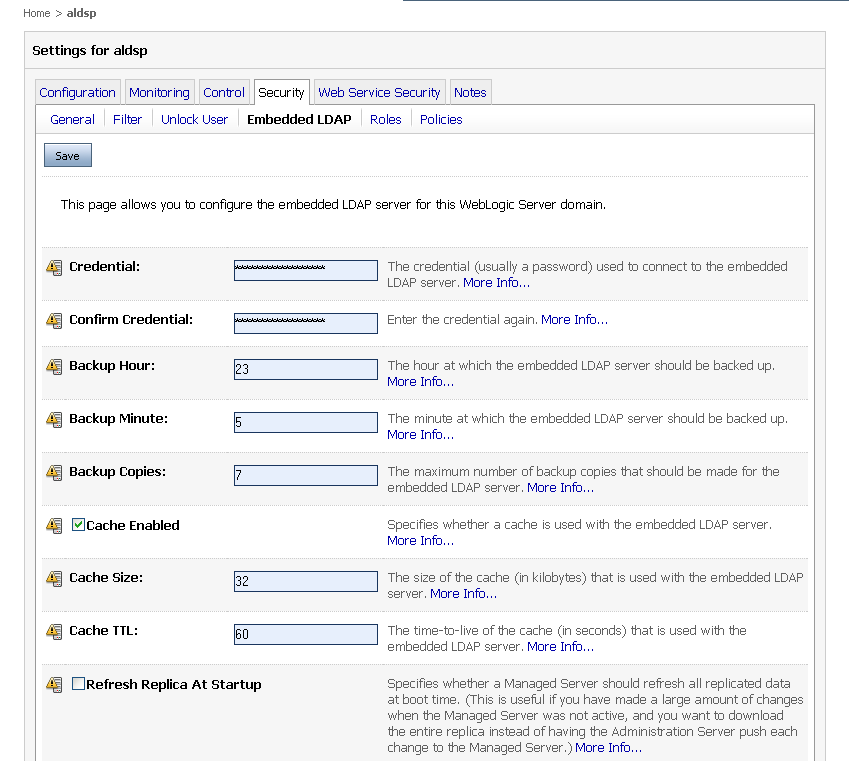849x761 pixels.
Task: Click the warning icon beside Cache Size
Action: point(54,579)
